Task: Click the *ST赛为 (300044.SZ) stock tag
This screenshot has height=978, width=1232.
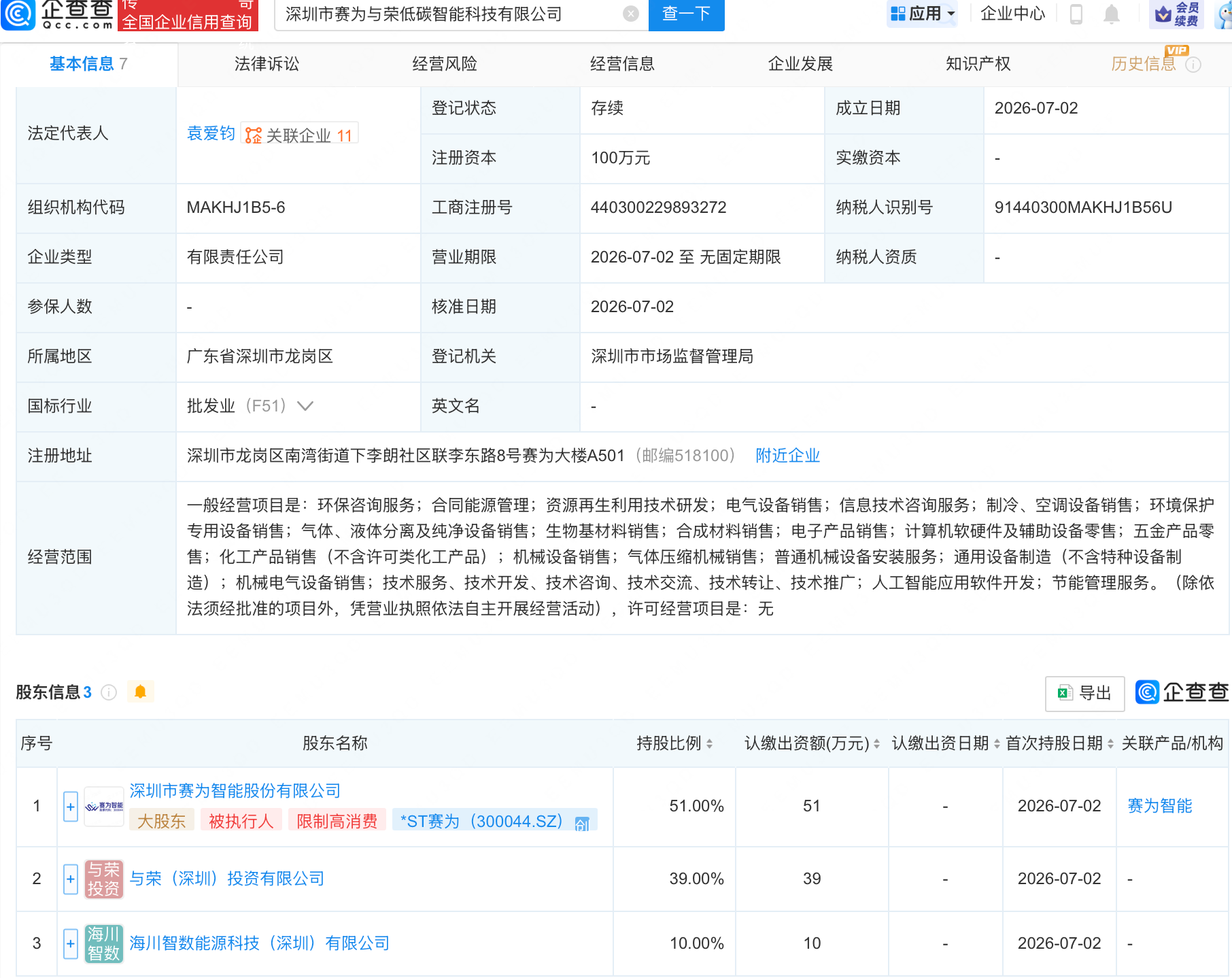Action: 495,821
